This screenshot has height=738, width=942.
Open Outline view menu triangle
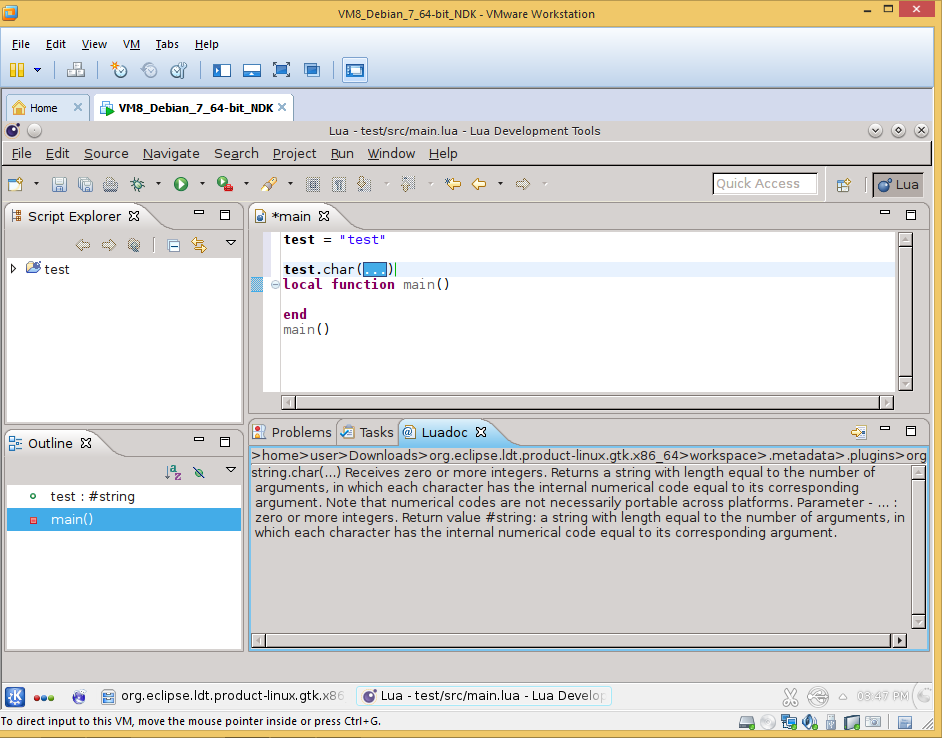[231, 470]
